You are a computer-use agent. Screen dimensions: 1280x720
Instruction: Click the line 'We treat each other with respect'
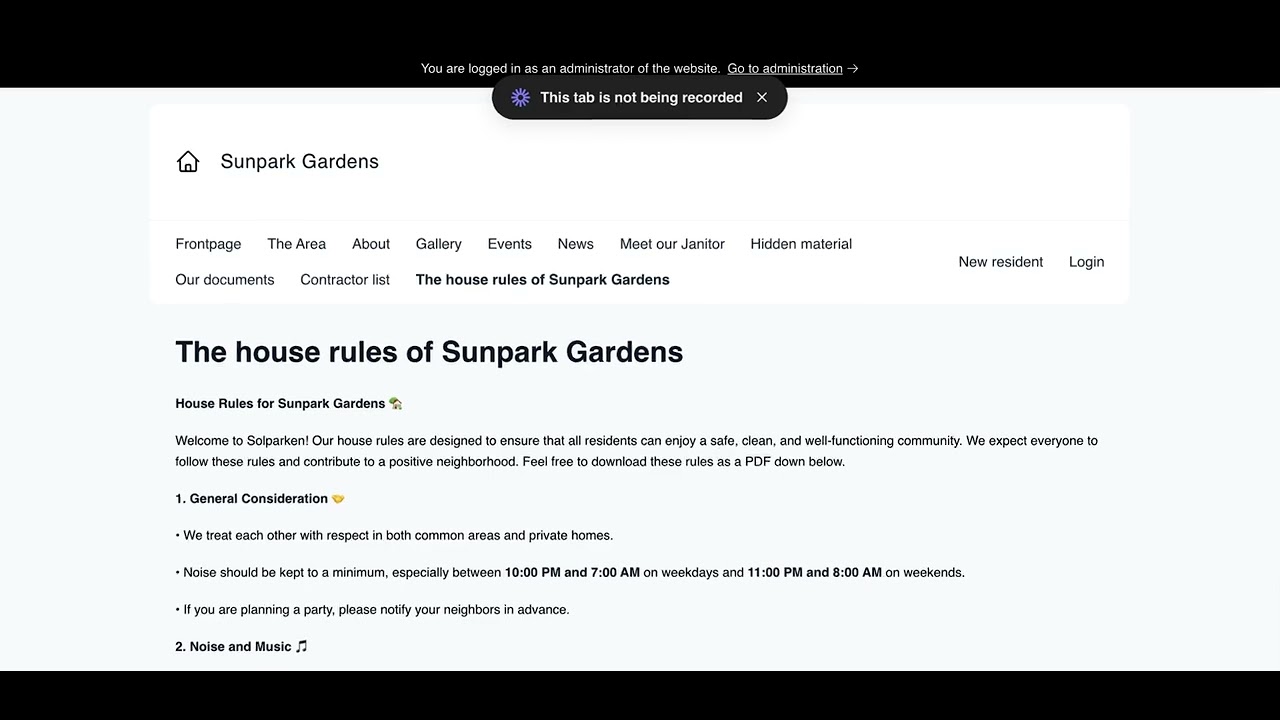[394, 536]
